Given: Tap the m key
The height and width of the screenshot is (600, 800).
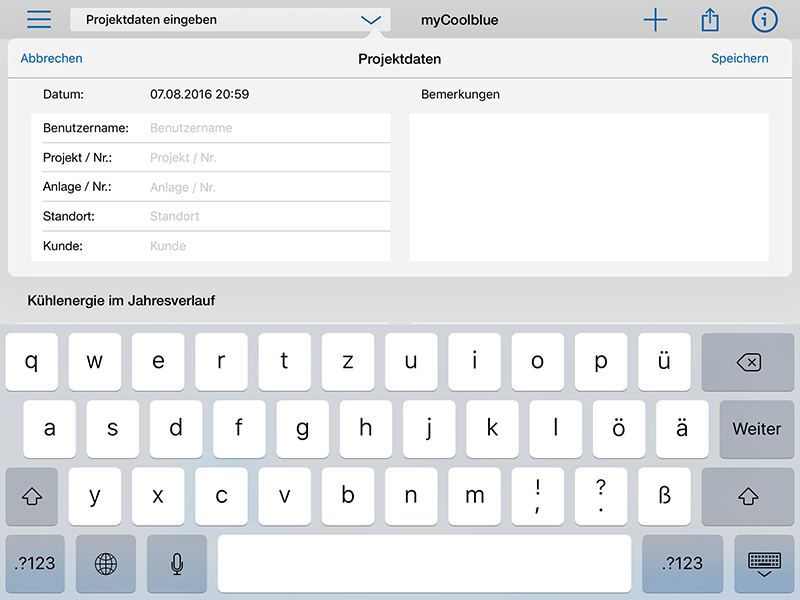Looking at the screenshot, I should pos(474,496).
